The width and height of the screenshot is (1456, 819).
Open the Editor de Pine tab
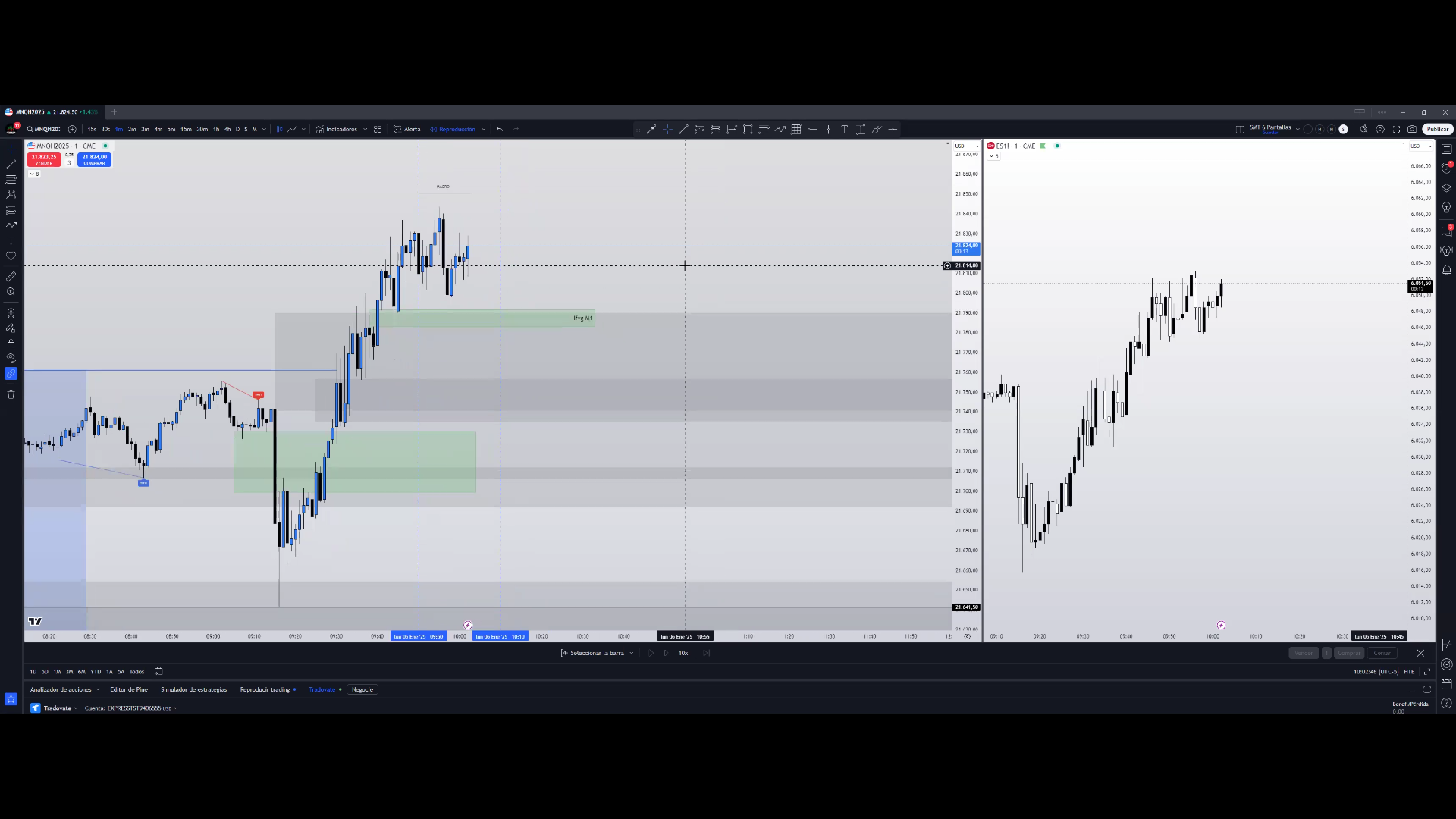[128, 689]
